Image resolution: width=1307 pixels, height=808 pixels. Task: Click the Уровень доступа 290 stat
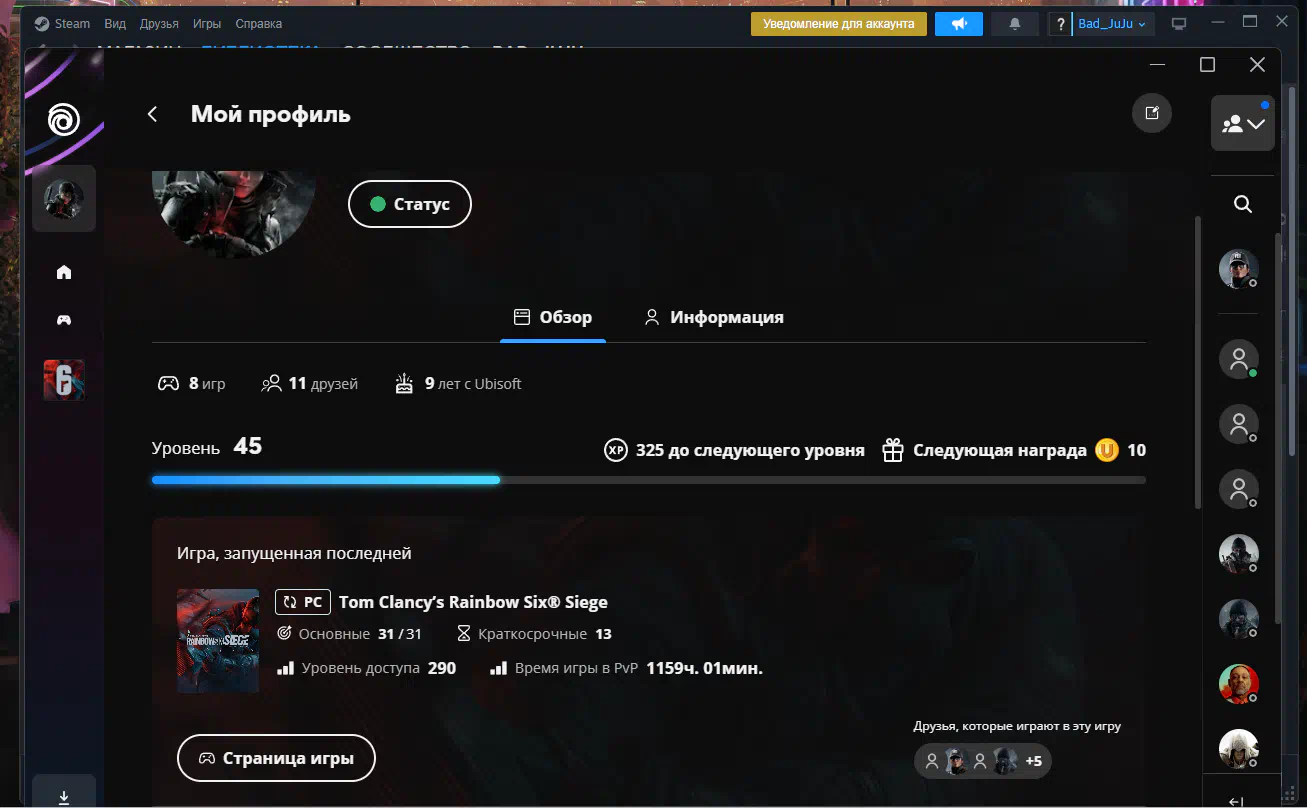[x=366, y=668]
